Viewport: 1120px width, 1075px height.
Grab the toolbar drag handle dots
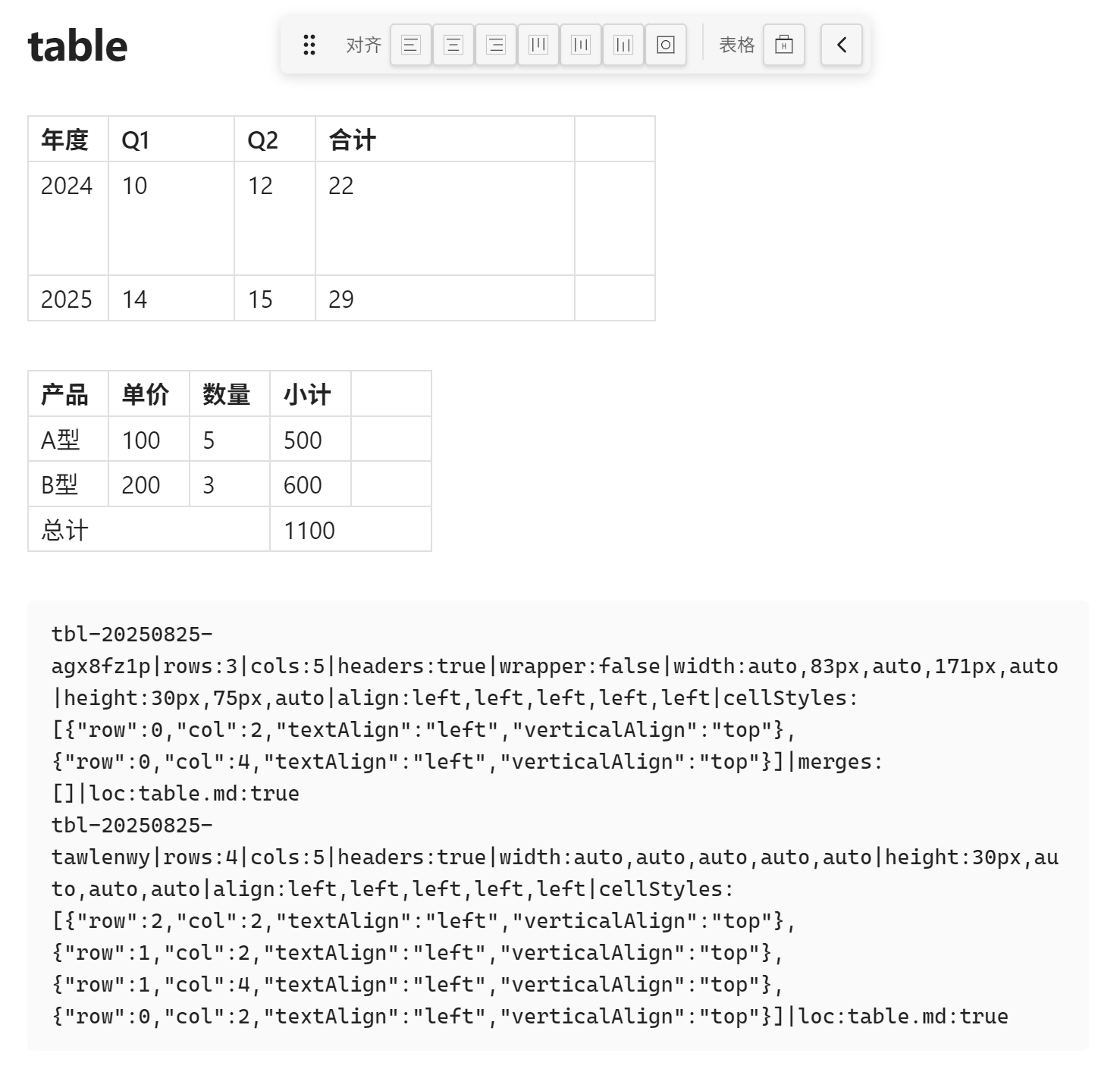(x=309, y=45)
